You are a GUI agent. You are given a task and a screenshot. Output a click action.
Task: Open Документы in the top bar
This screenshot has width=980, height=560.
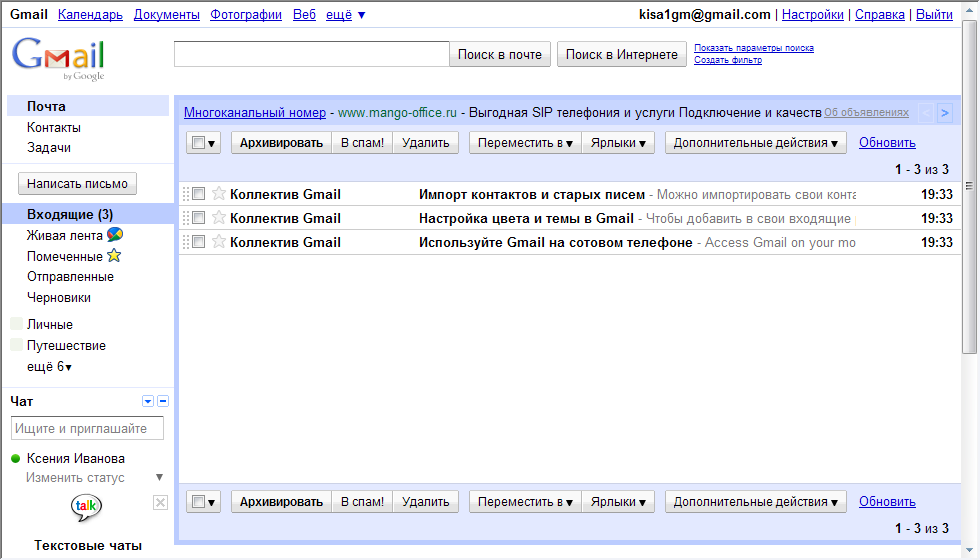pos(167,14)
